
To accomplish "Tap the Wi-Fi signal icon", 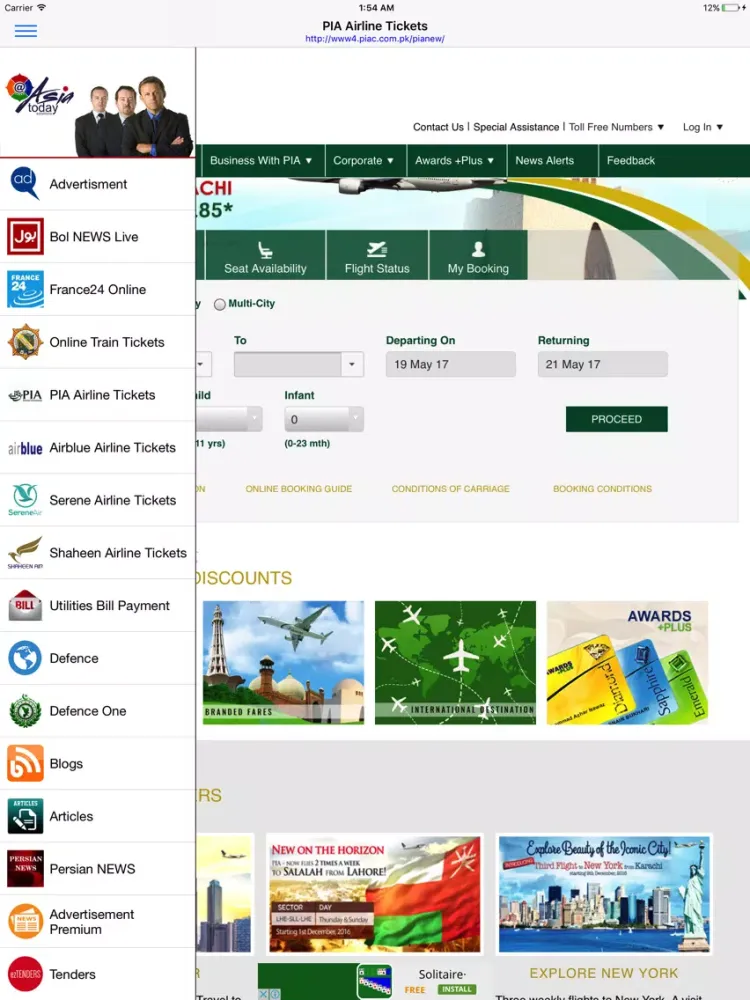I will tap(41, 8).
